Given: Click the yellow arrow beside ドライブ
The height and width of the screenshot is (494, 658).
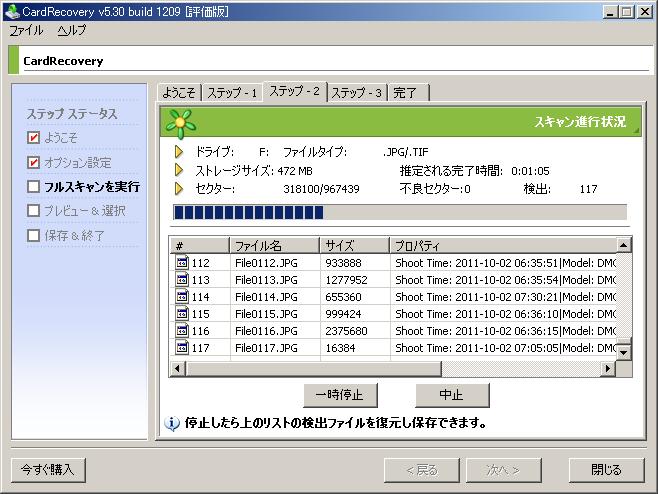Looking at the screenshot, I should (x=179, y=152).
